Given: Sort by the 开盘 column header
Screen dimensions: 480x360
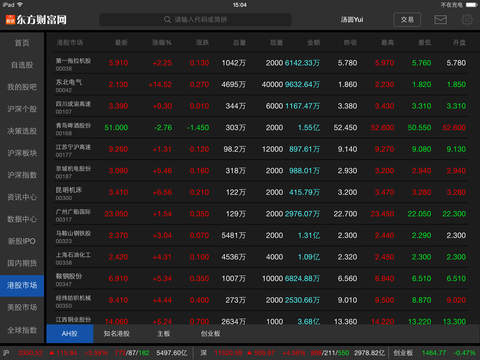Looking at the screenshot, I should point(459,43).
